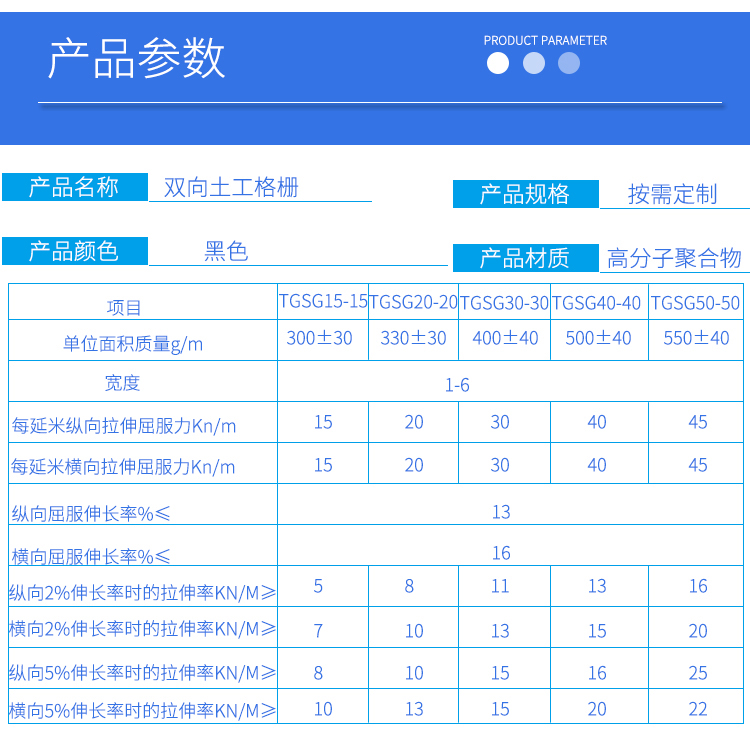This screenshot has width=750, height=730.
Task: Click TGSG15-15 value 15 in 横向拉伸屈服力 row
Action: (323, 465)
